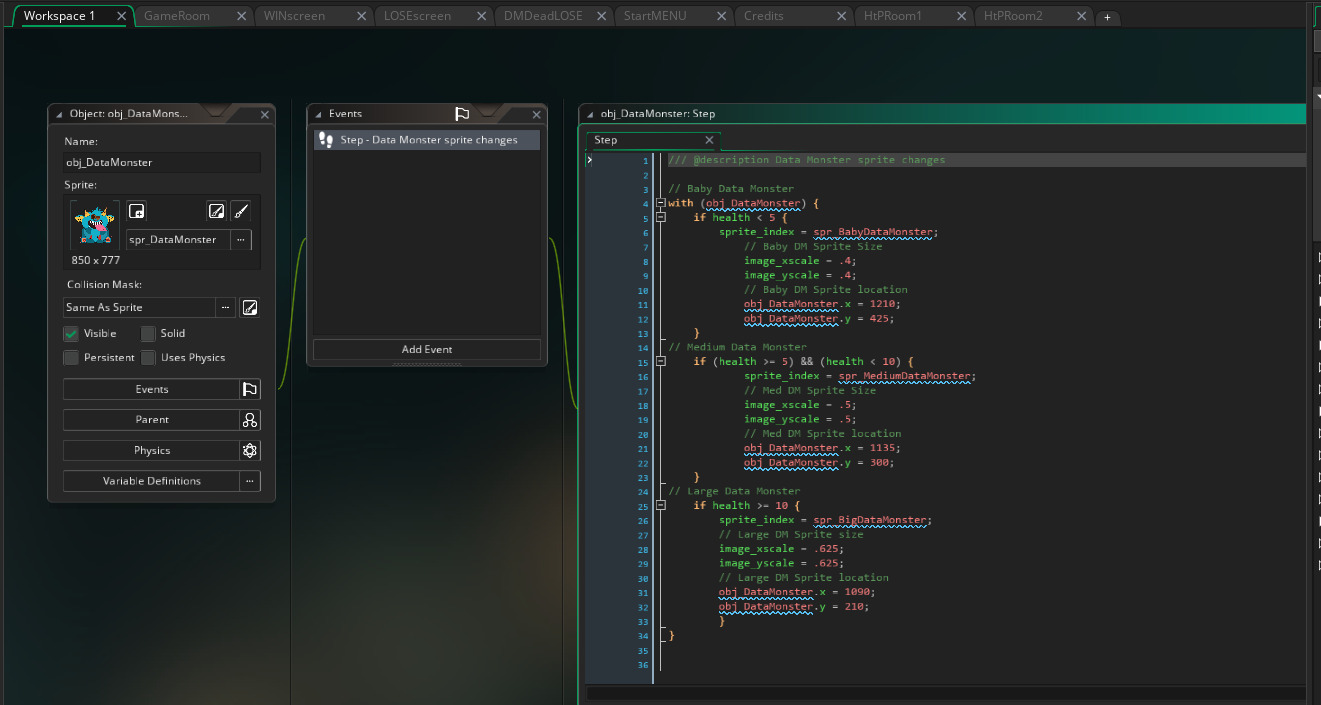Viewport: 1321px width, 705px height.
Task: Close the WINscreen tab
Action: 361,16
